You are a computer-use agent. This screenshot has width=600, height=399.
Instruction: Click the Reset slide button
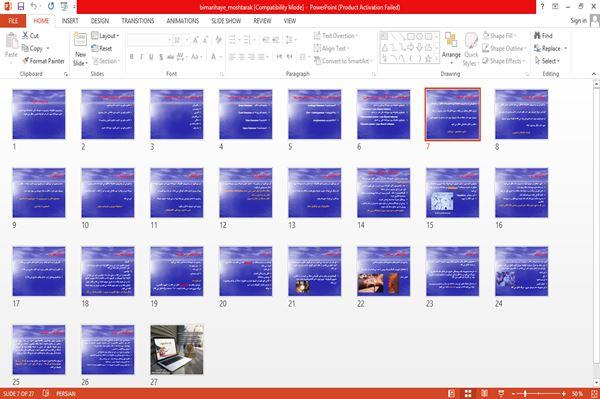click(x=102, y=48)
